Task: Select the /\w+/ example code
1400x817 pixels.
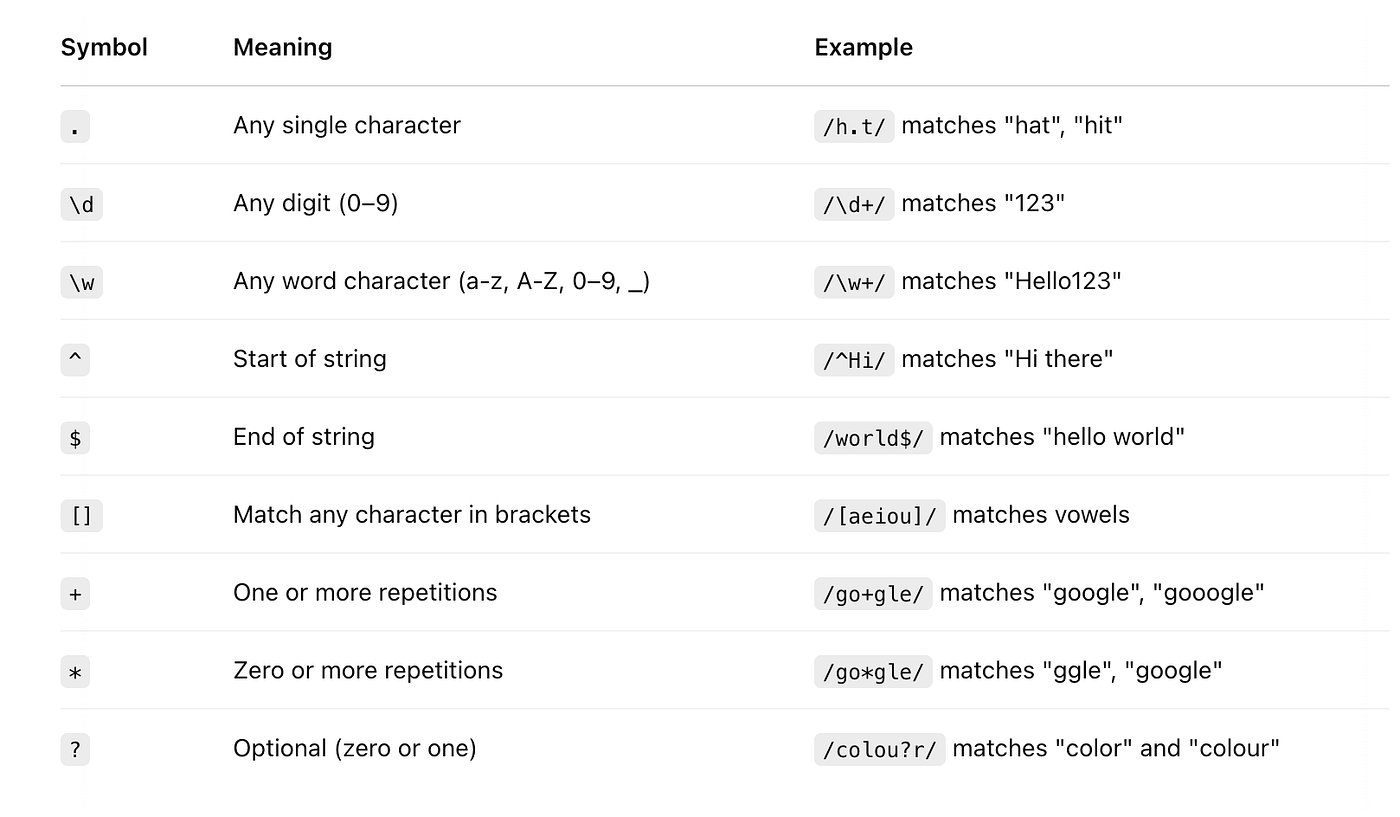Action: pos(853,282)
